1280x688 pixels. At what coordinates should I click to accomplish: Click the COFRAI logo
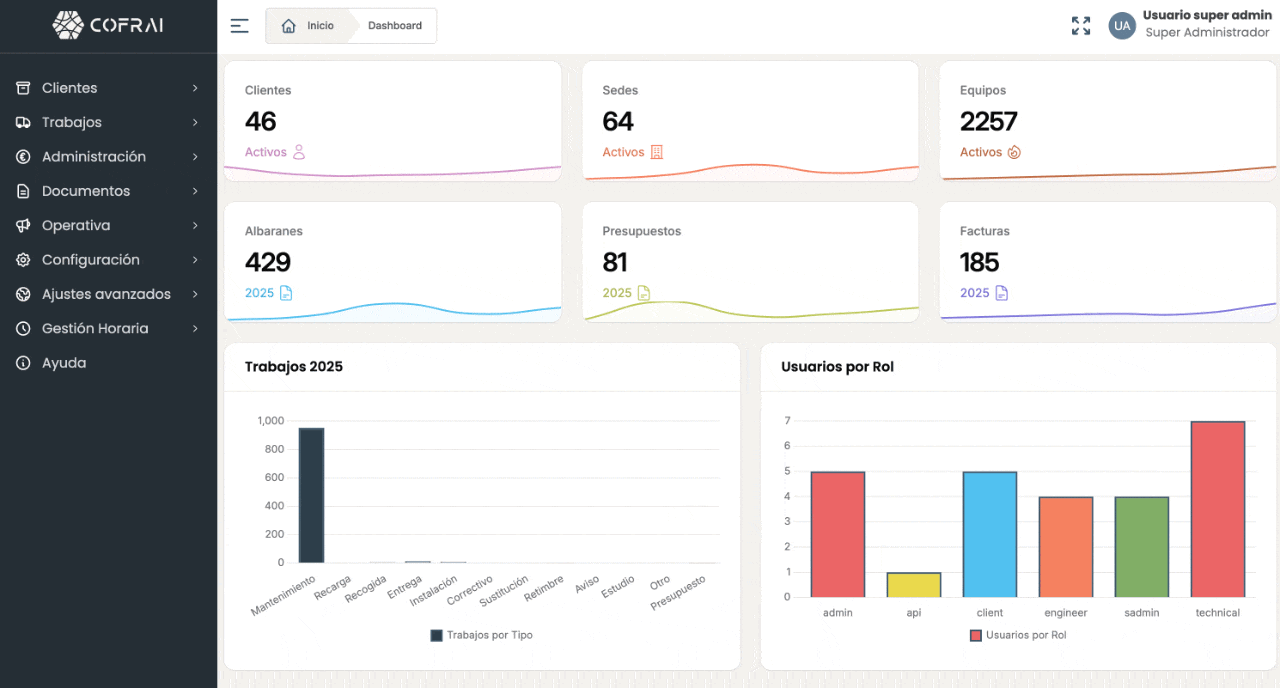click(x=108, y=26)
